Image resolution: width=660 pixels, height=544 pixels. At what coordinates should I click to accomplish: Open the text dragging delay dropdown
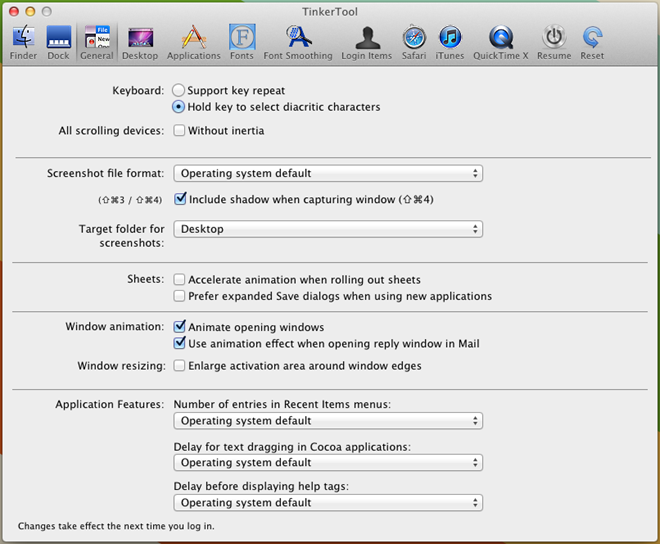pyautogui.click(x=328, y=463)
